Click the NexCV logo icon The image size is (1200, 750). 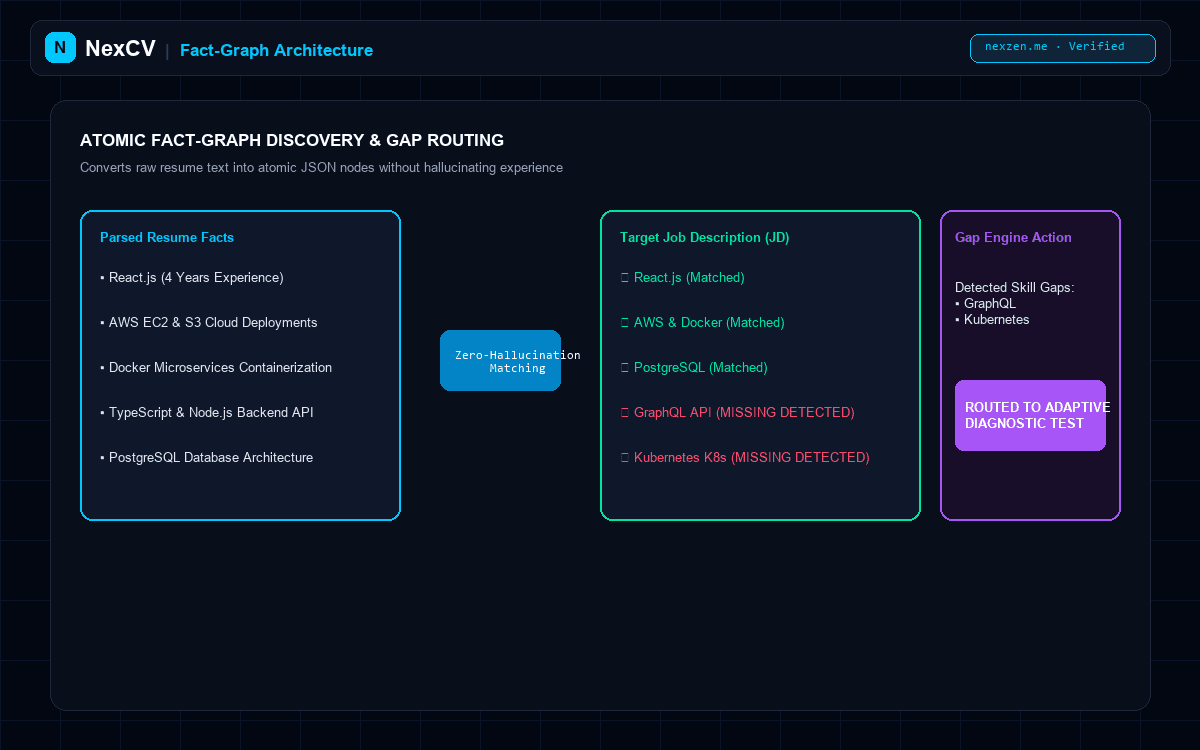(60, 47)
